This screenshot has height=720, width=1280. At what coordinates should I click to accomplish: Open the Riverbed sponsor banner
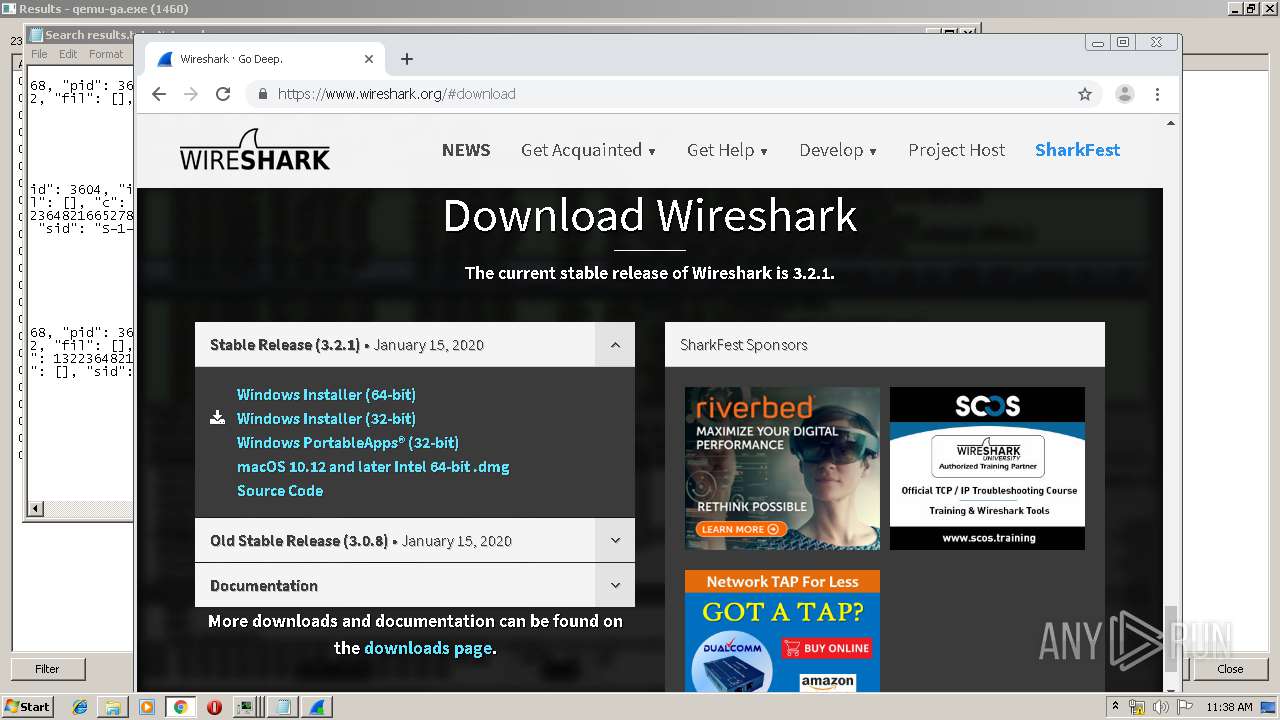point(782,468)
